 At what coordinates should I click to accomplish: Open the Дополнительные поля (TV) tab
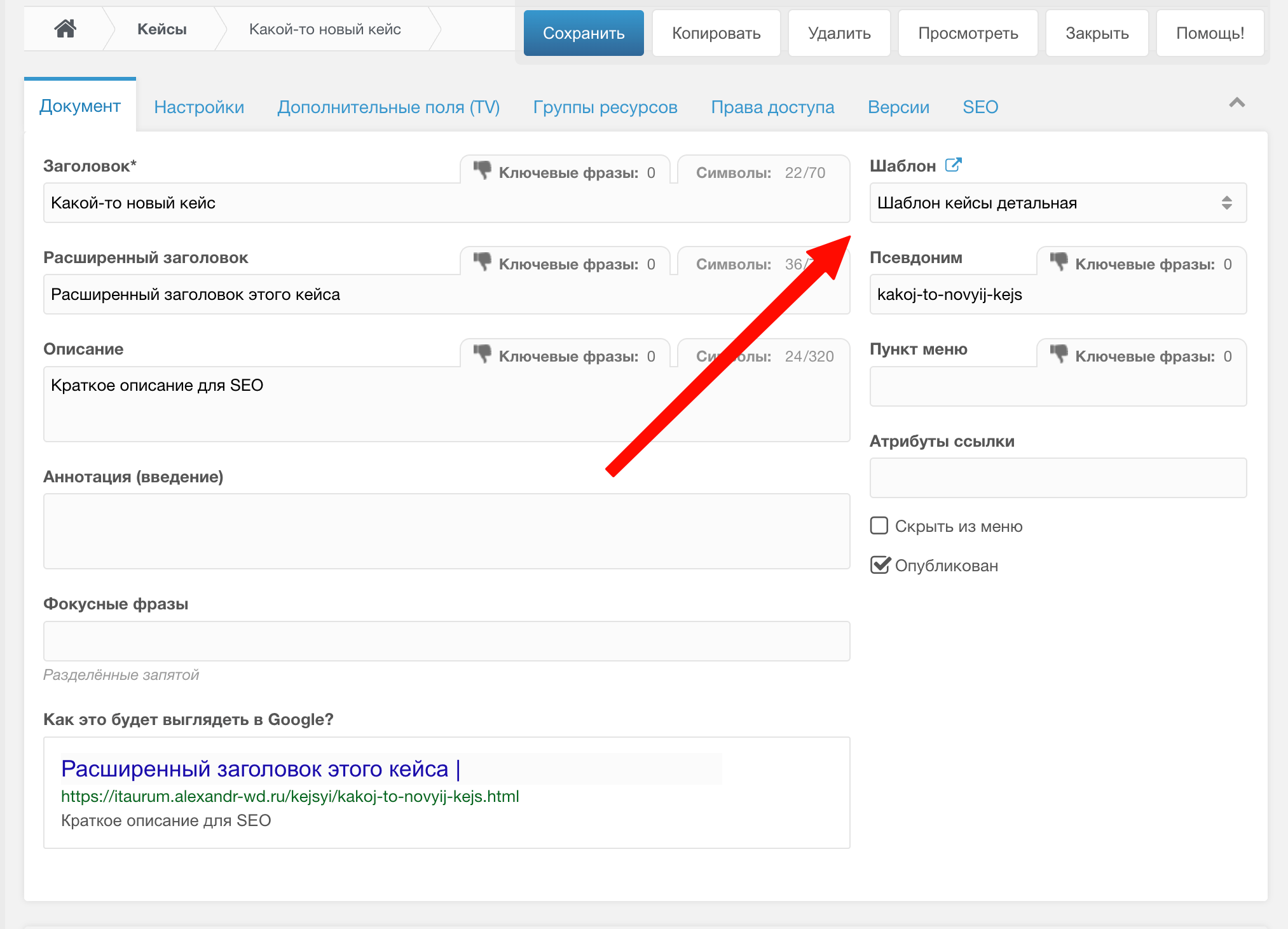pos(388,107)
